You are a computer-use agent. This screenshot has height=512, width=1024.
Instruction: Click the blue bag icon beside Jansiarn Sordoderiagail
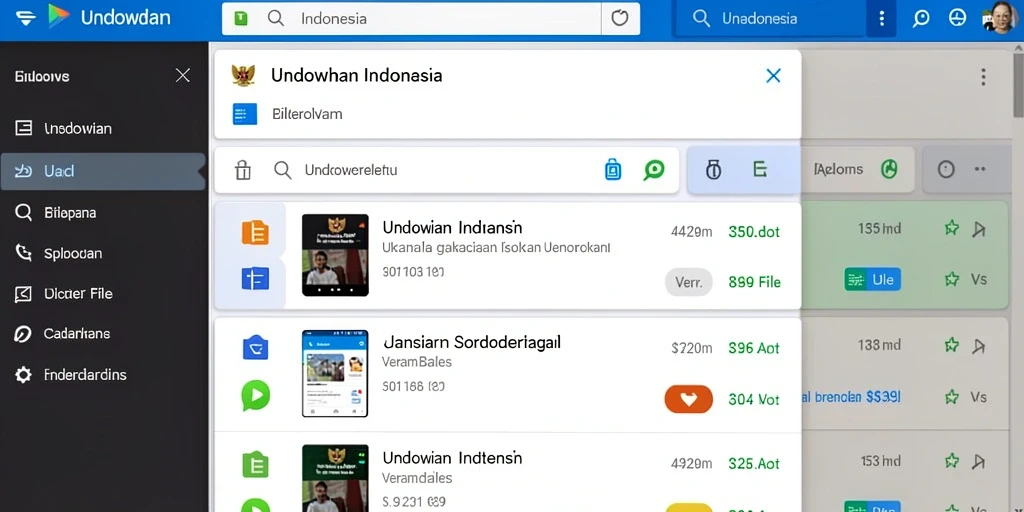255,347
